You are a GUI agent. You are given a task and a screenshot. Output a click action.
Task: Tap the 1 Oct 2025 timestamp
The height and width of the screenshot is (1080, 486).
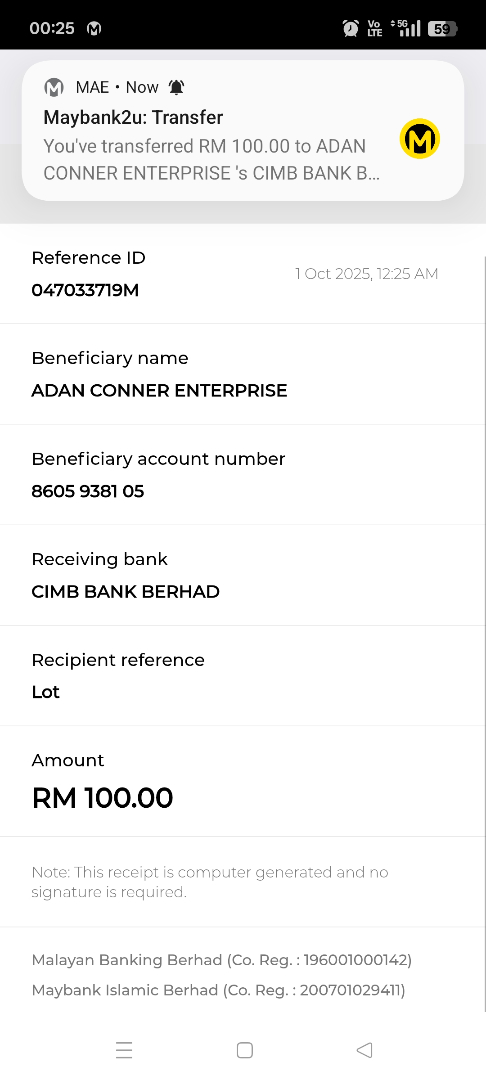(x=367, y=273)
